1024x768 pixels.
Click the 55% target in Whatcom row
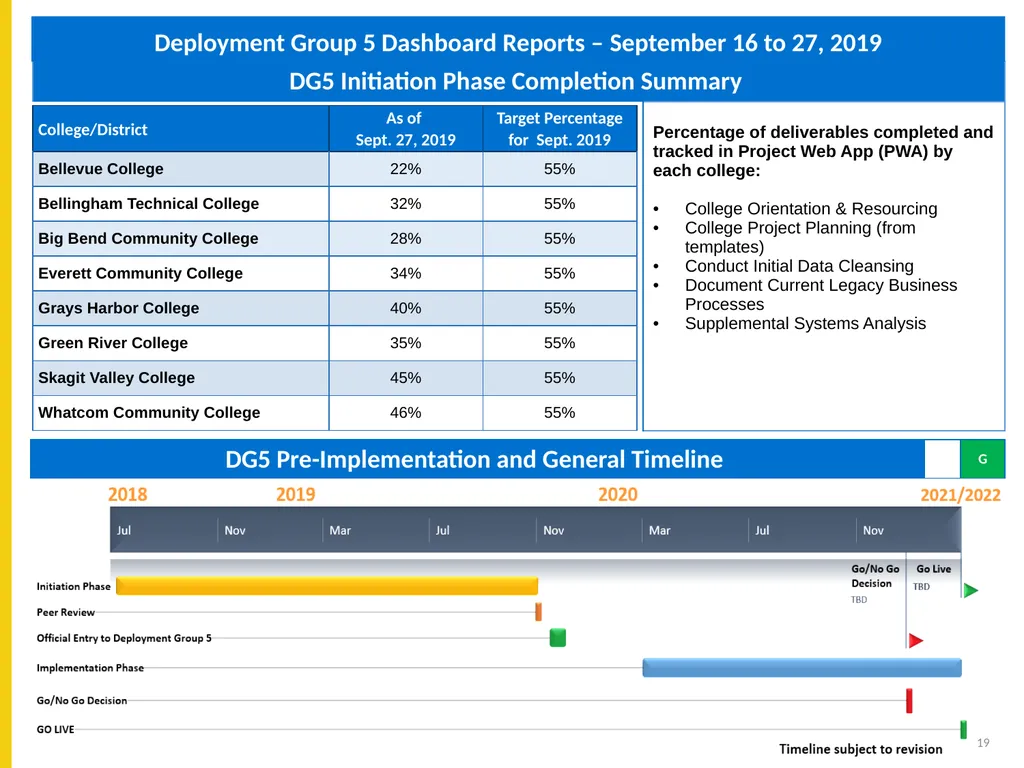[x=560, y=413]
